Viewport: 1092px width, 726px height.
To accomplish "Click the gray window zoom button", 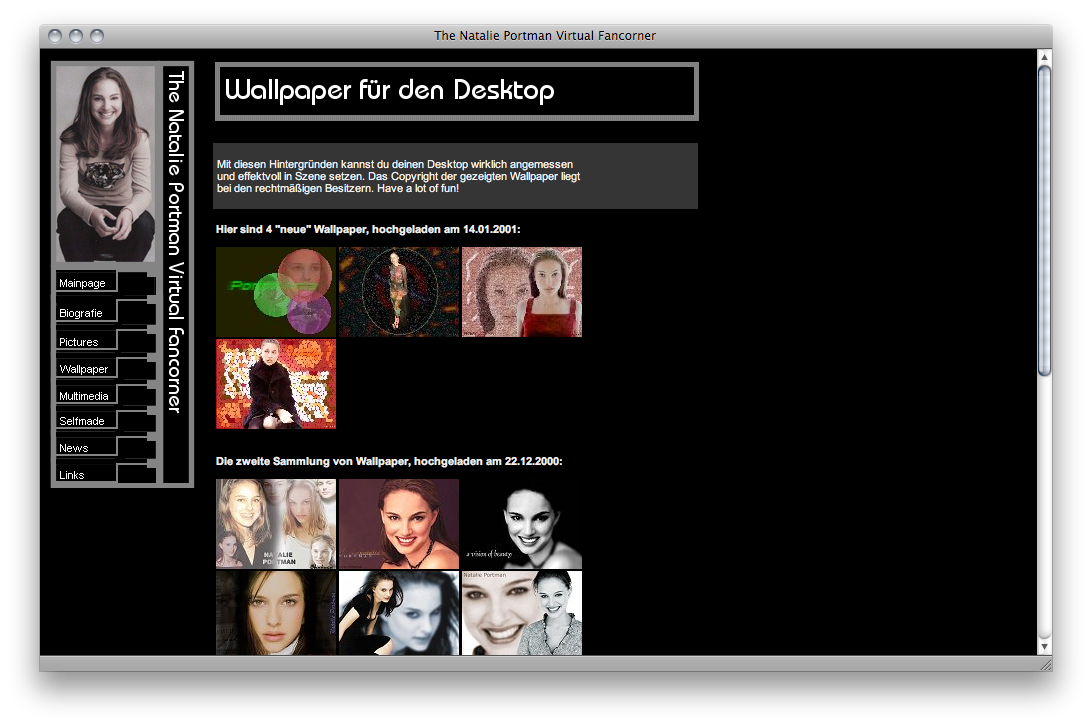I will click(x=97, y=36).
